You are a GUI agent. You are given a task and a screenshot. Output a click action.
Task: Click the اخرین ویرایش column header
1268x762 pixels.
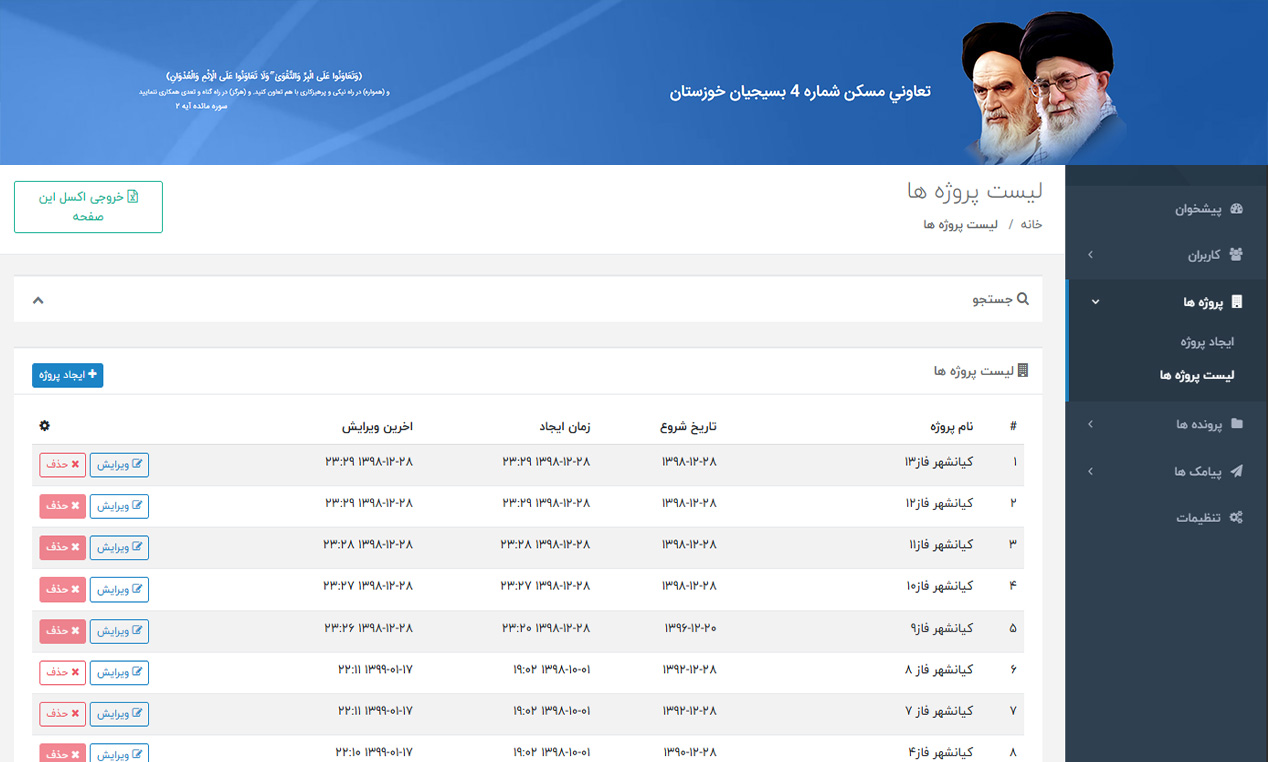[378, 427]
